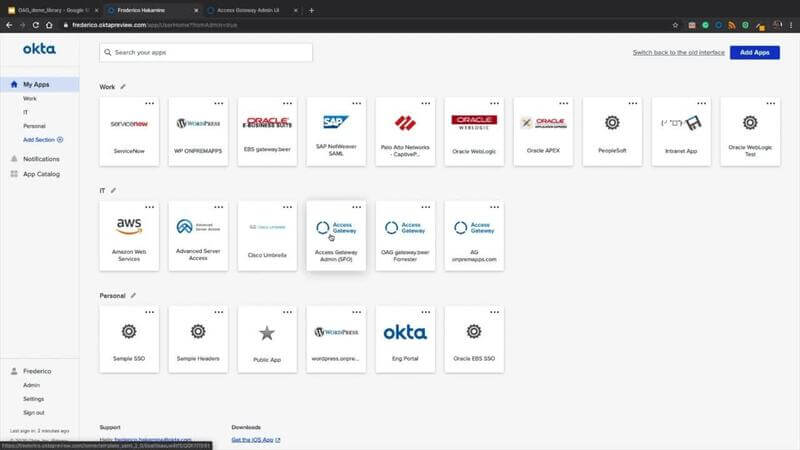Click the Add Apps button
The image size is (800, 450).
(754, 52)
